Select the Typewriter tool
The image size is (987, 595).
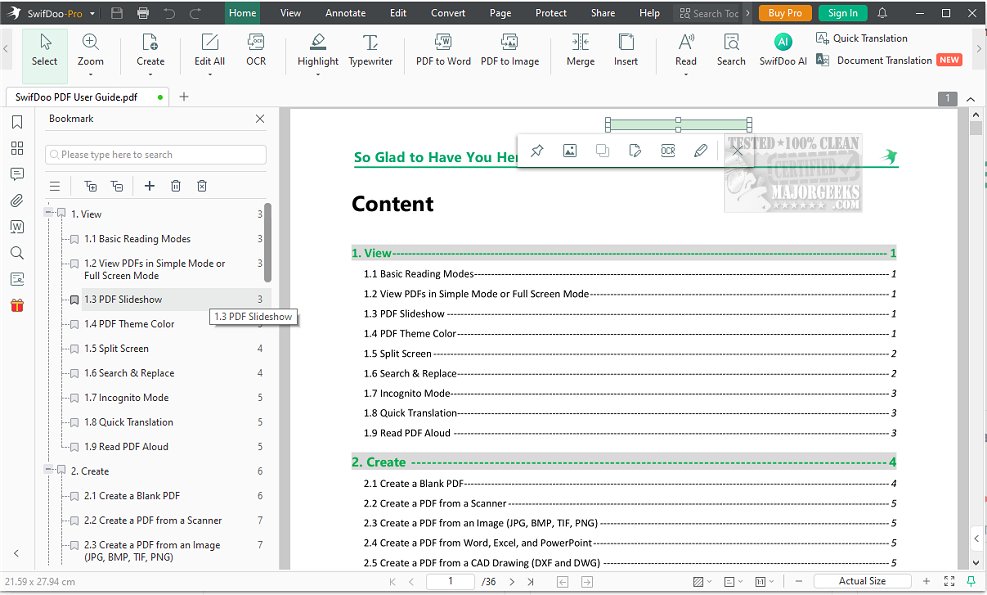click(x=370, y=48)
